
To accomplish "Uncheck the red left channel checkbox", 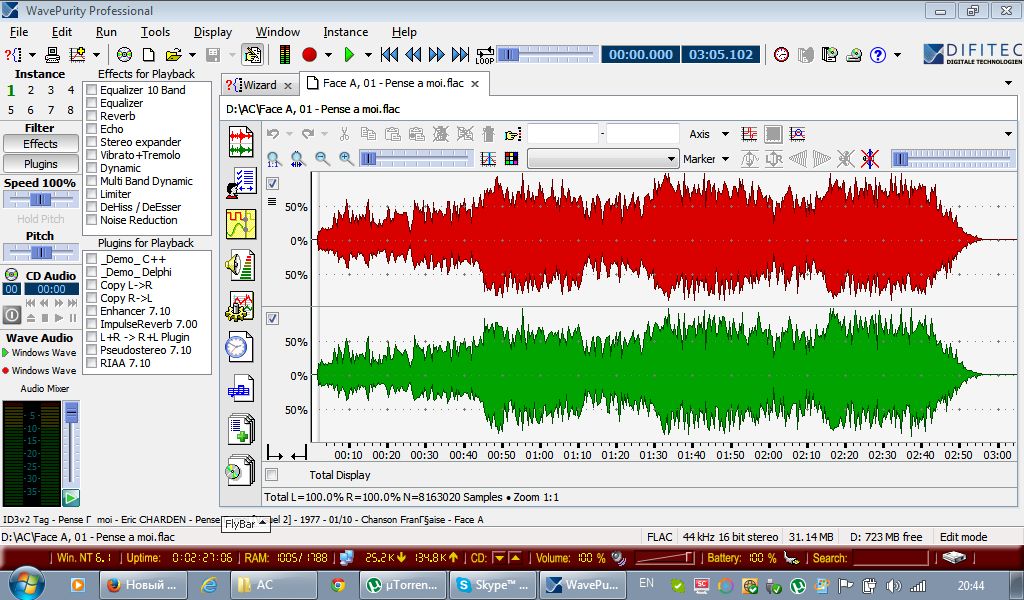I will click(272, 183).
